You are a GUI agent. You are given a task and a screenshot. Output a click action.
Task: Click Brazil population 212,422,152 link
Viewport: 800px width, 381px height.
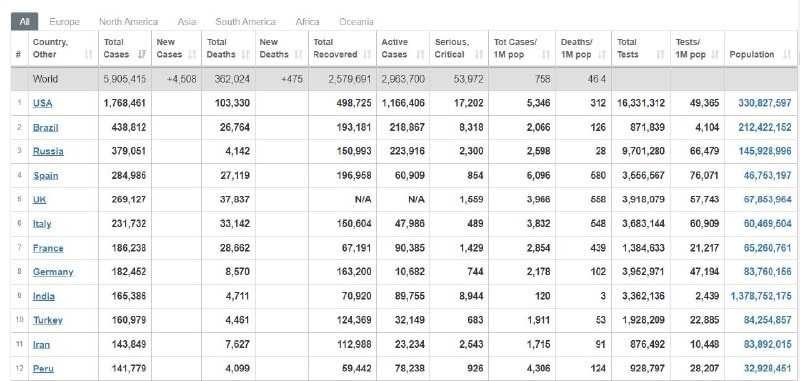click(x=765, y=128)
